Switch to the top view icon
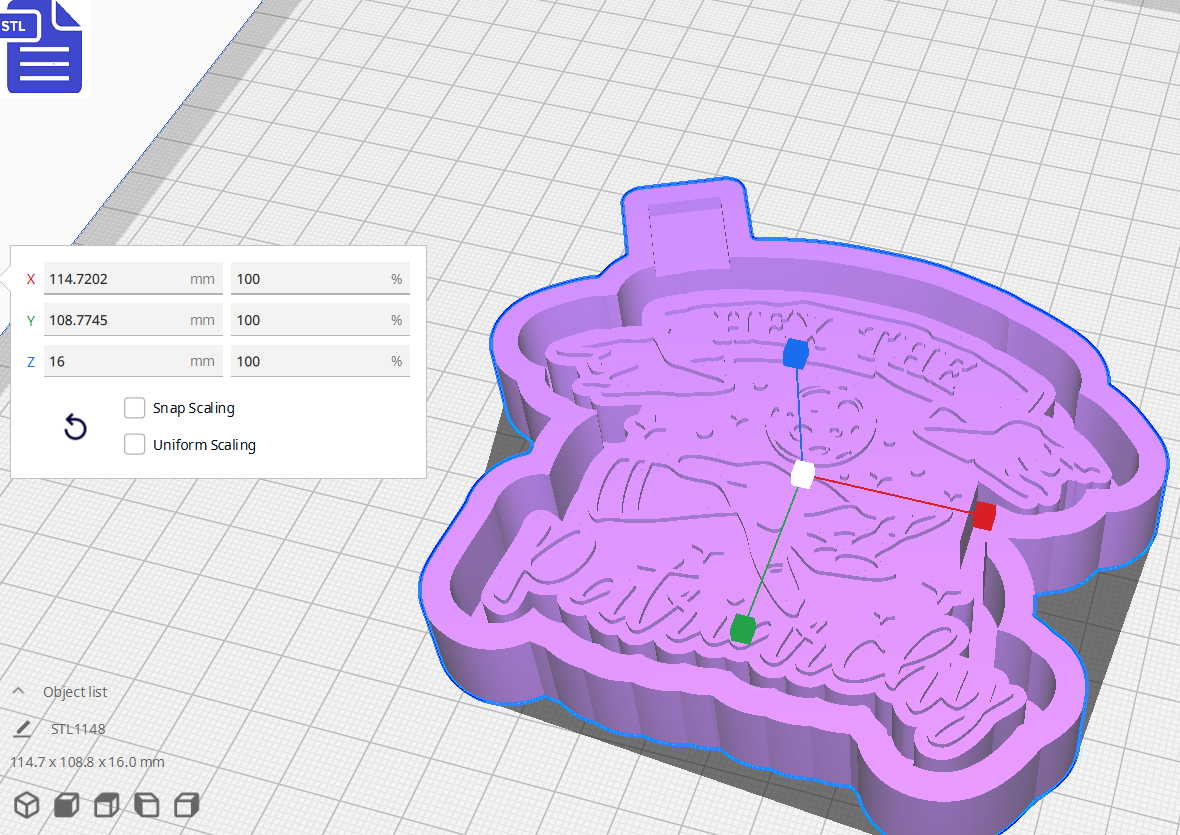The image size is (1180, 835). click(105, 804)
